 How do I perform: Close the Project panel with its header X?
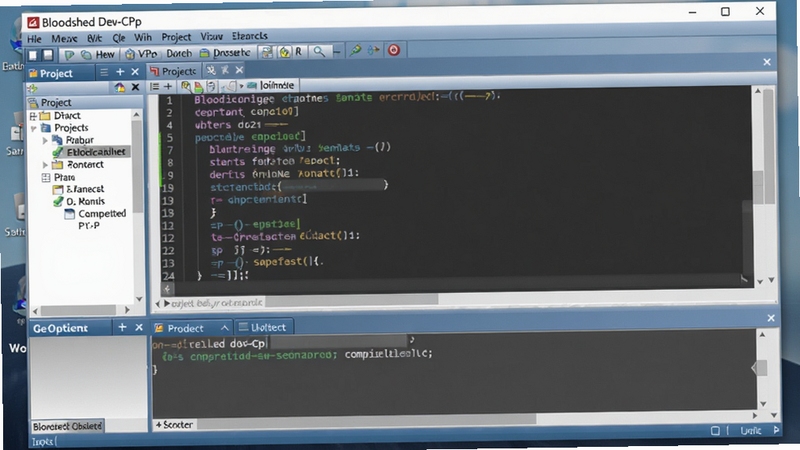(135, 72)
